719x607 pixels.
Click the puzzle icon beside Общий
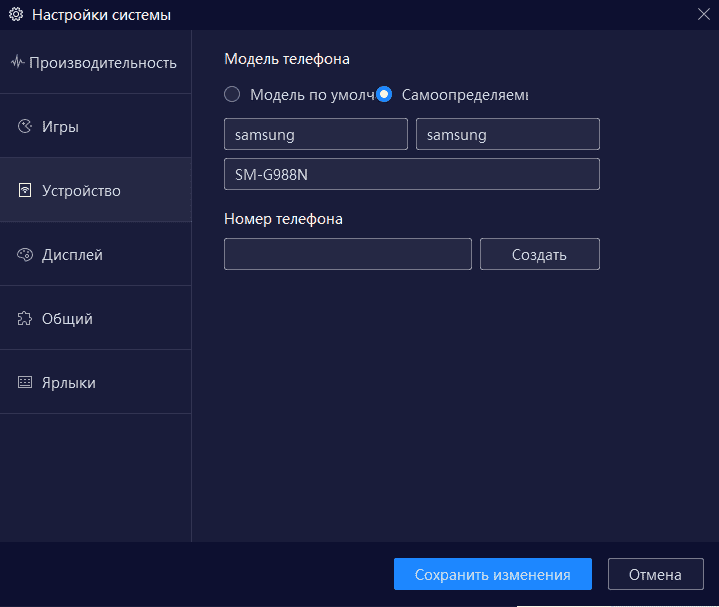pos(25,318)
